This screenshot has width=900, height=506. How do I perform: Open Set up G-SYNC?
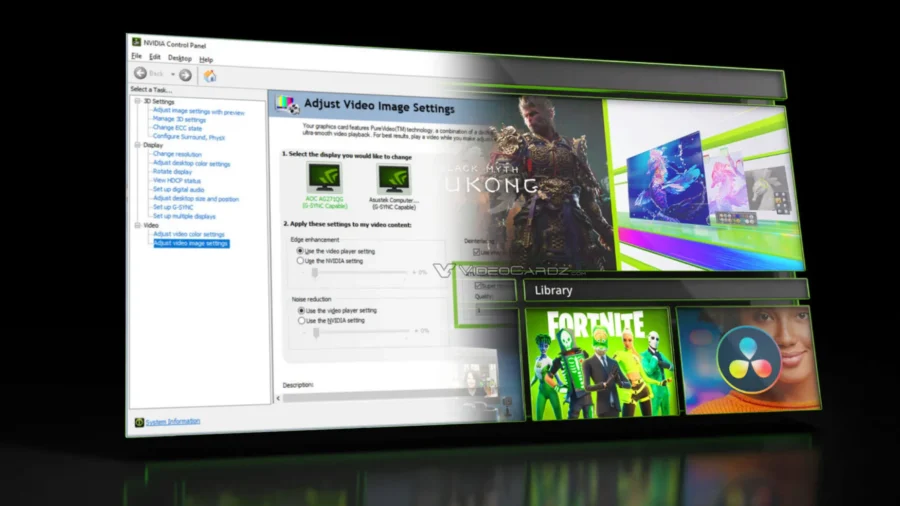(173, 207)
